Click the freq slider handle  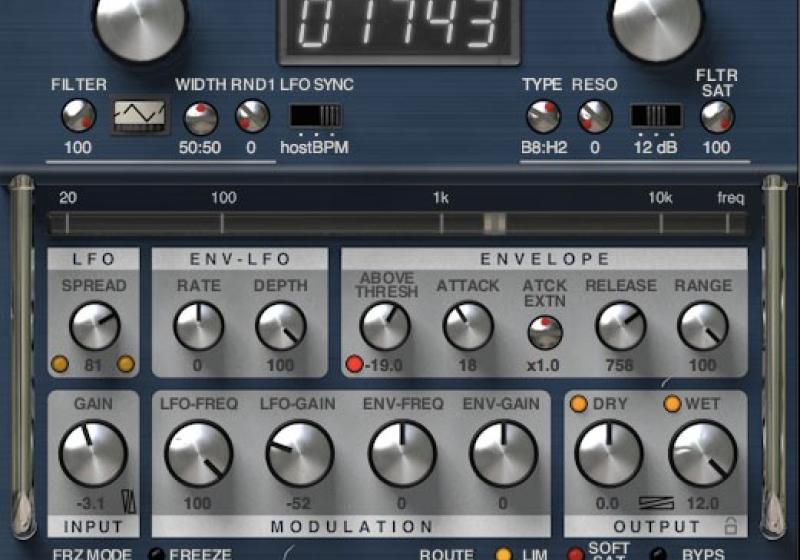tap(494, 223)
